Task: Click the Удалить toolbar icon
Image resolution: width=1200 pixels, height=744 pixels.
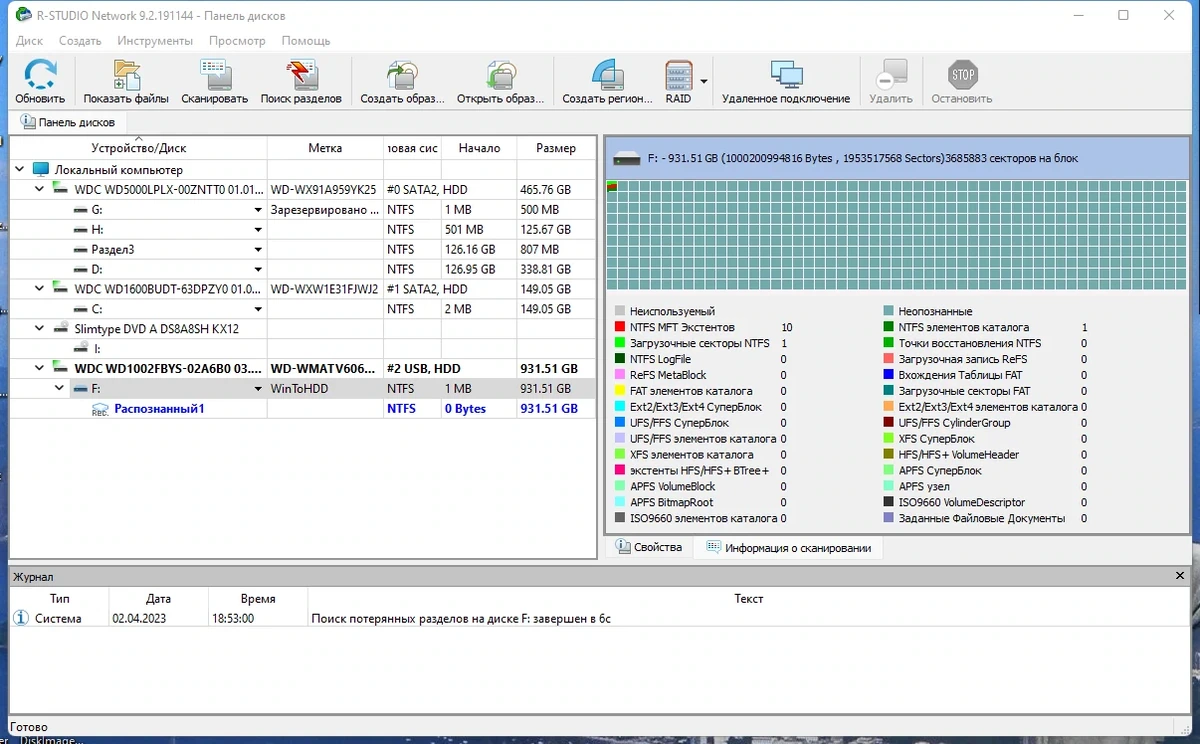Action: coord(890,75)
